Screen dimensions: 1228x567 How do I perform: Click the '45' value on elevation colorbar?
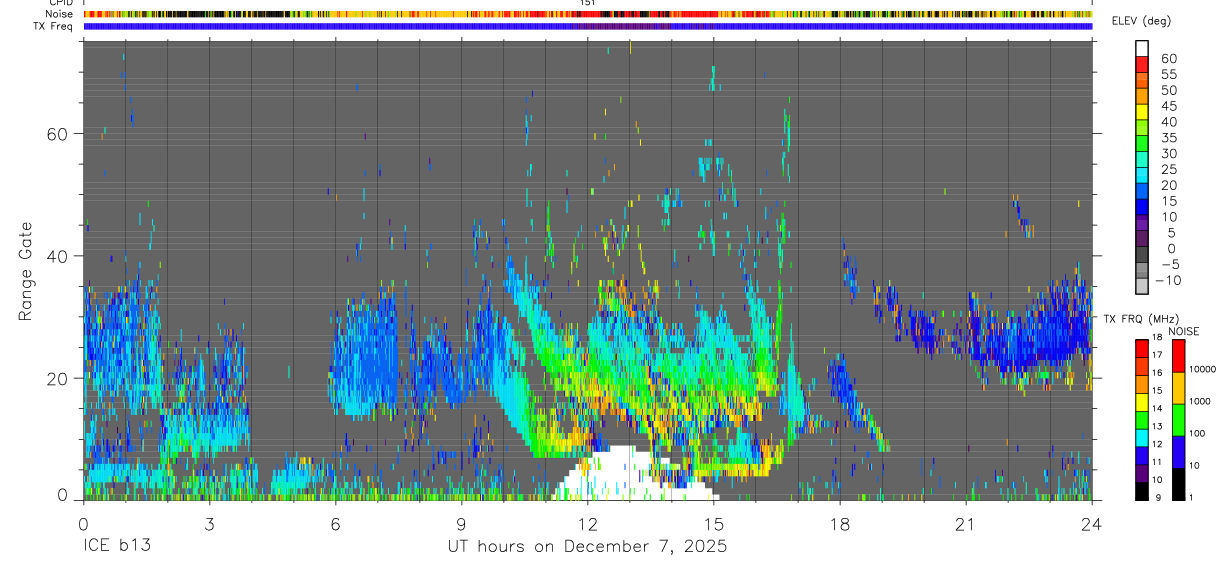[1168, 106]
